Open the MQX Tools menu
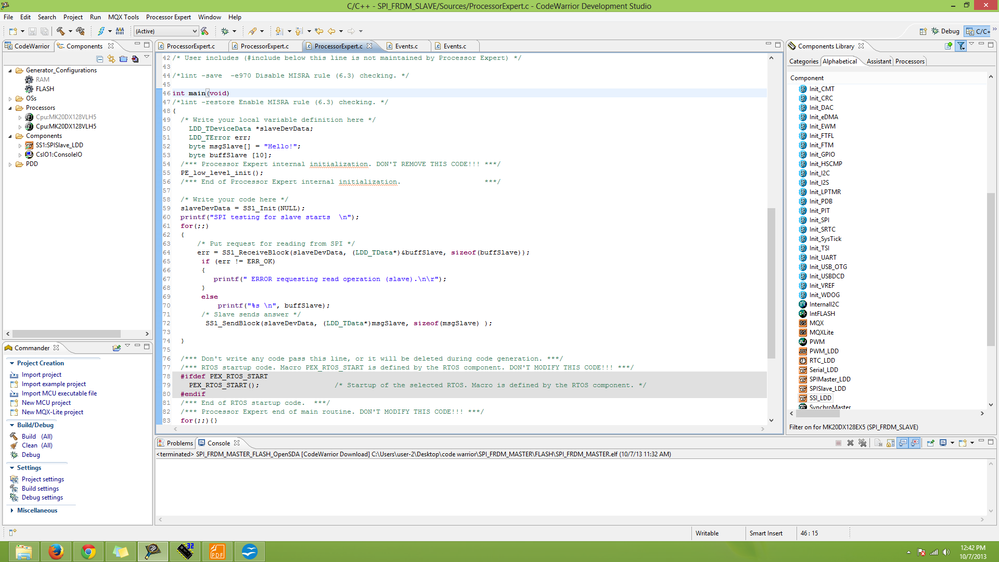The width and height of the screenshot is (999, 562). point(123,17)
